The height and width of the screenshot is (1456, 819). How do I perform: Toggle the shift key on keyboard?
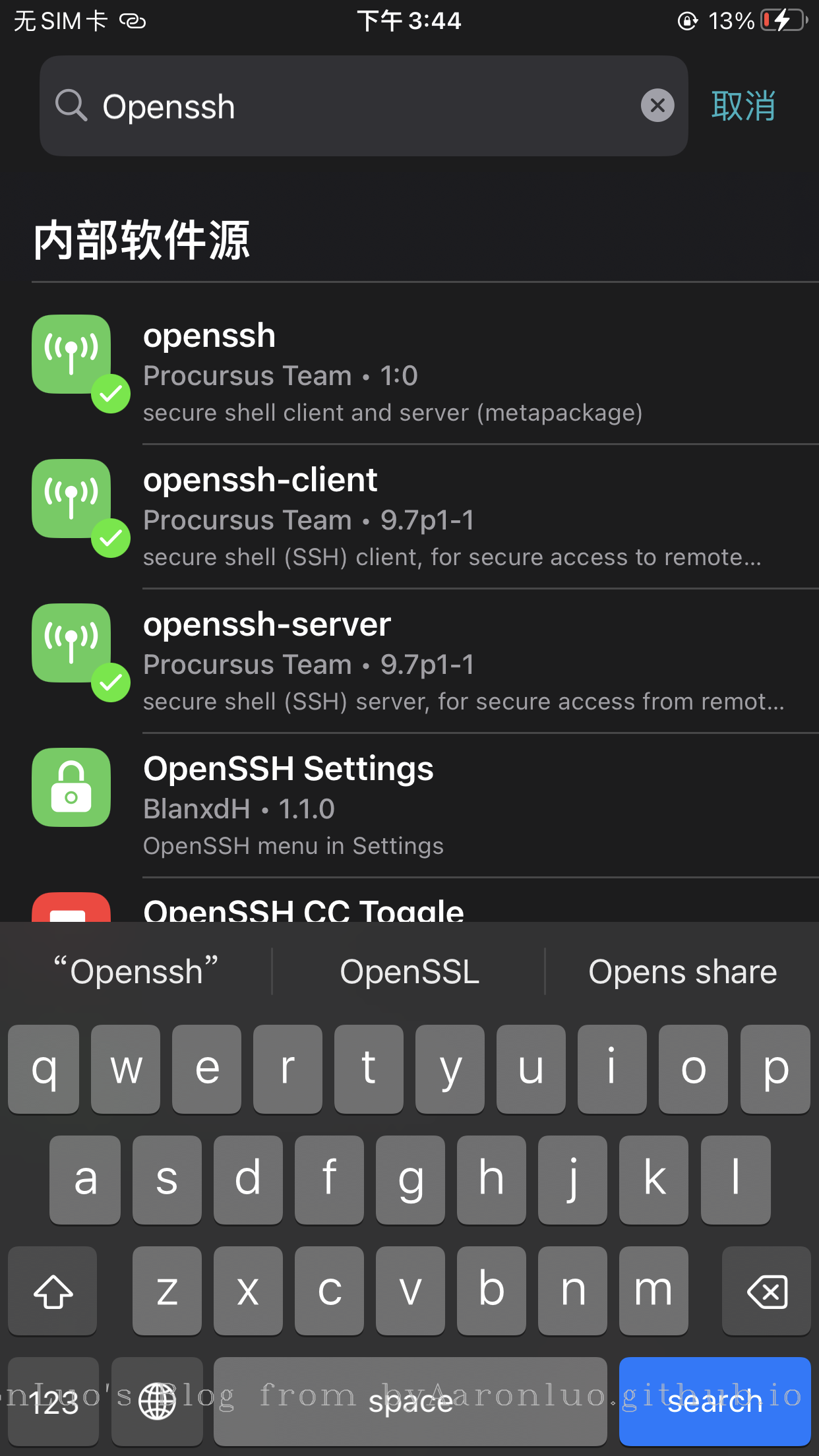tap(53, 1291)
